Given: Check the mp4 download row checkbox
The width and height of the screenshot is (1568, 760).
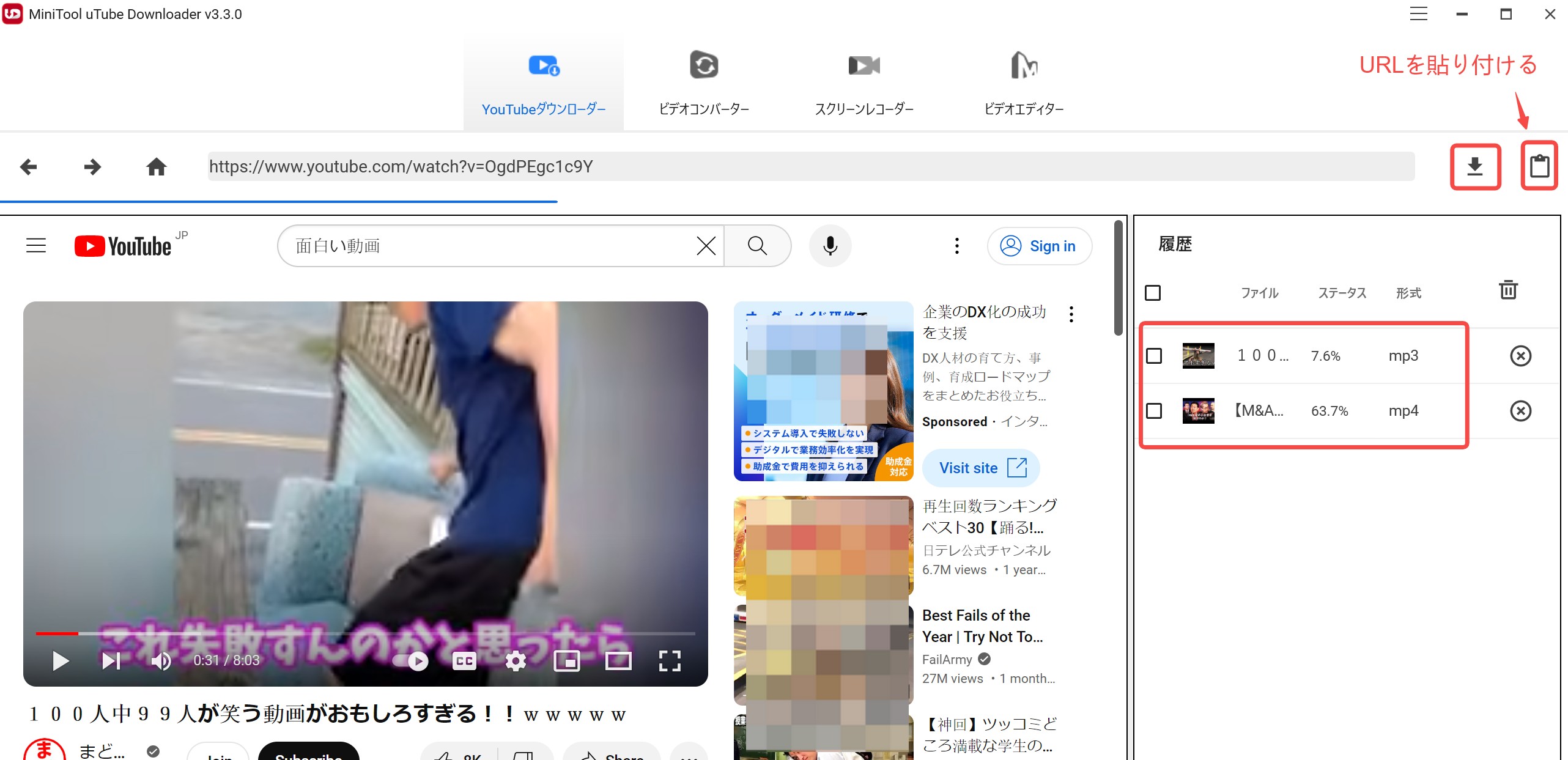Looking at the screenshot, I should (1154, 410).
